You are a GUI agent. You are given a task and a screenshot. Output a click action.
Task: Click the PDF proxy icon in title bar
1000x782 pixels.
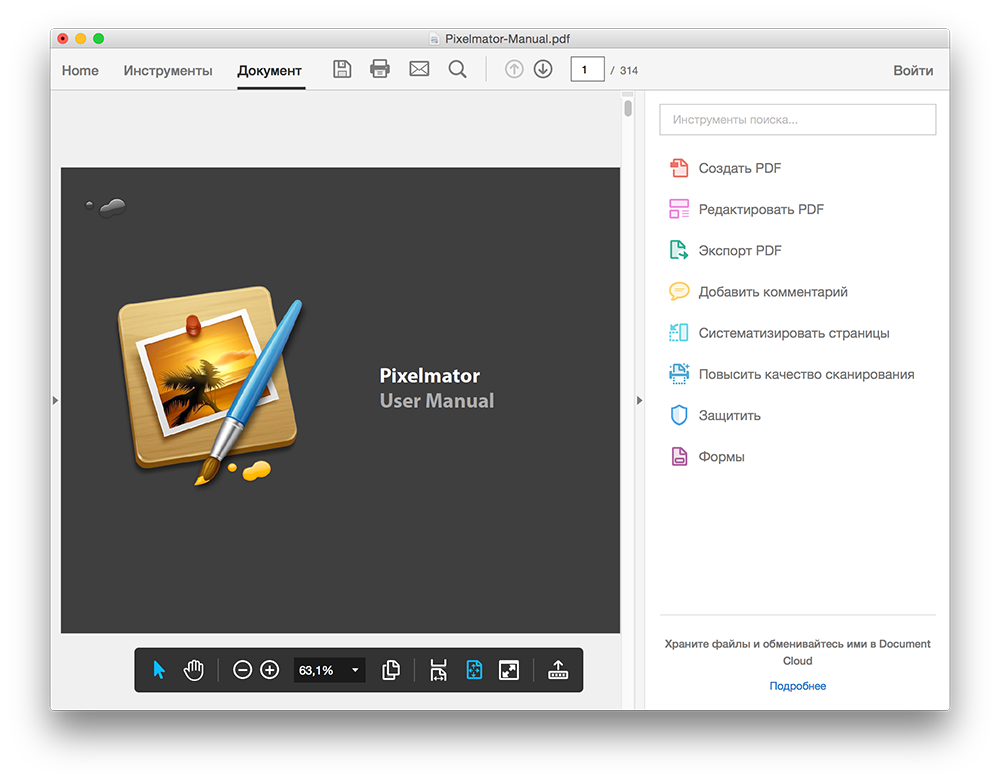point(434,39)
